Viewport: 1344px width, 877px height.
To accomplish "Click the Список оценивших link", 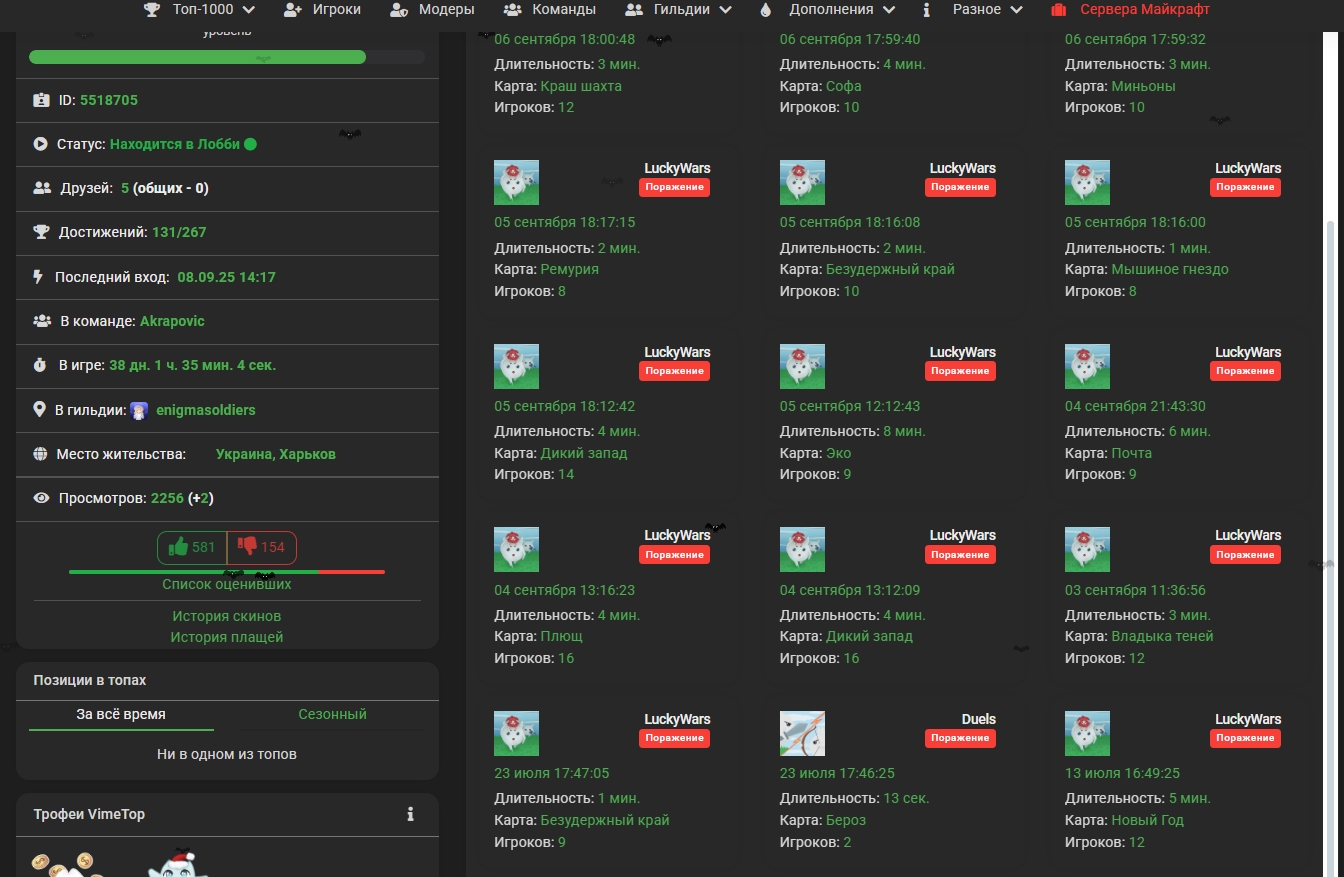I will pyautogui.click(x=227, y=584).
